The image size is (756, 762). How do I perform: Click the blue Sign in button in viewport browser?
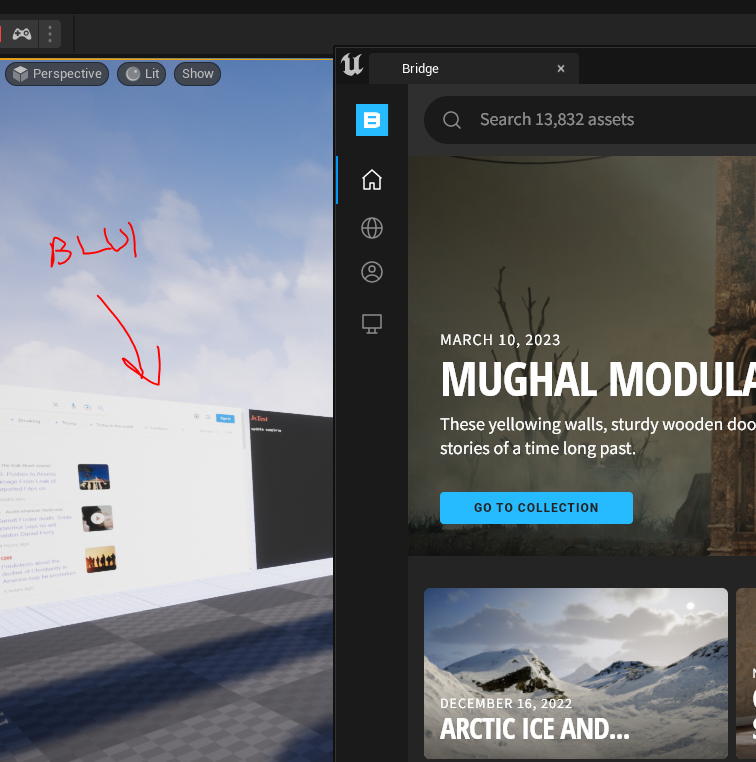click(x=225, y=418)
